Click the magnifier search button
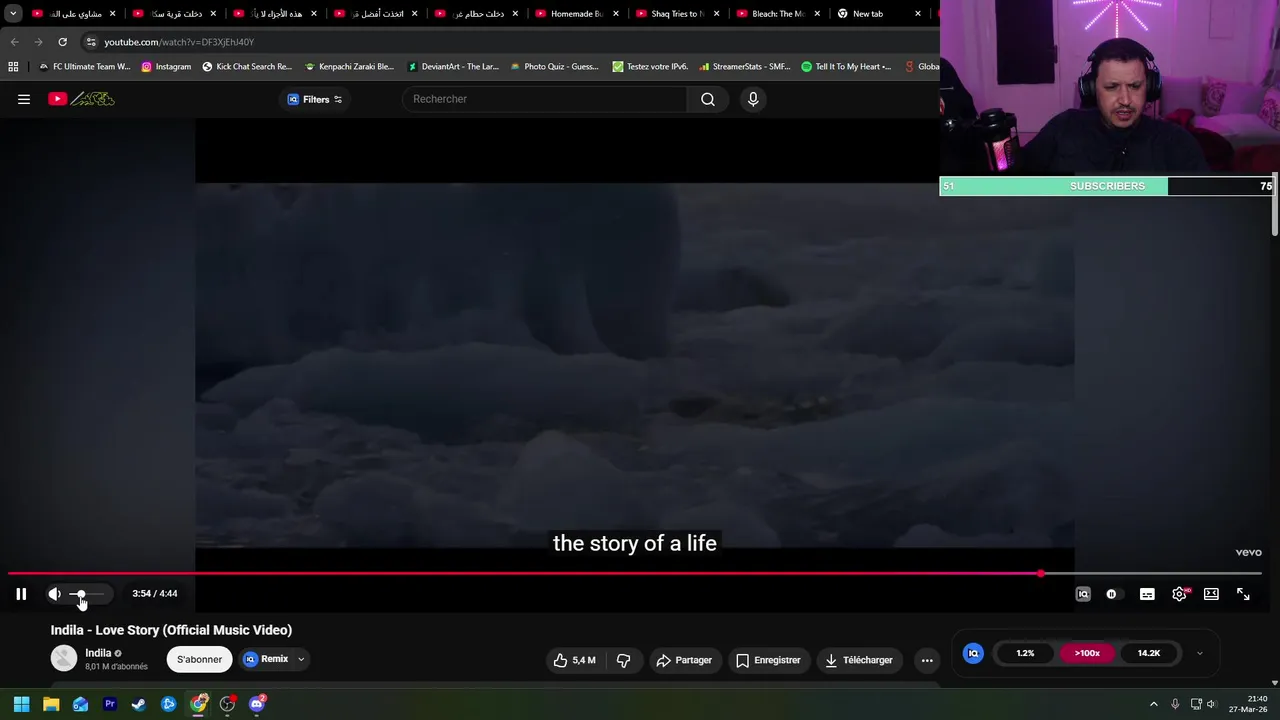Screen dimensions: 1280x720 [x=708, y=99]
